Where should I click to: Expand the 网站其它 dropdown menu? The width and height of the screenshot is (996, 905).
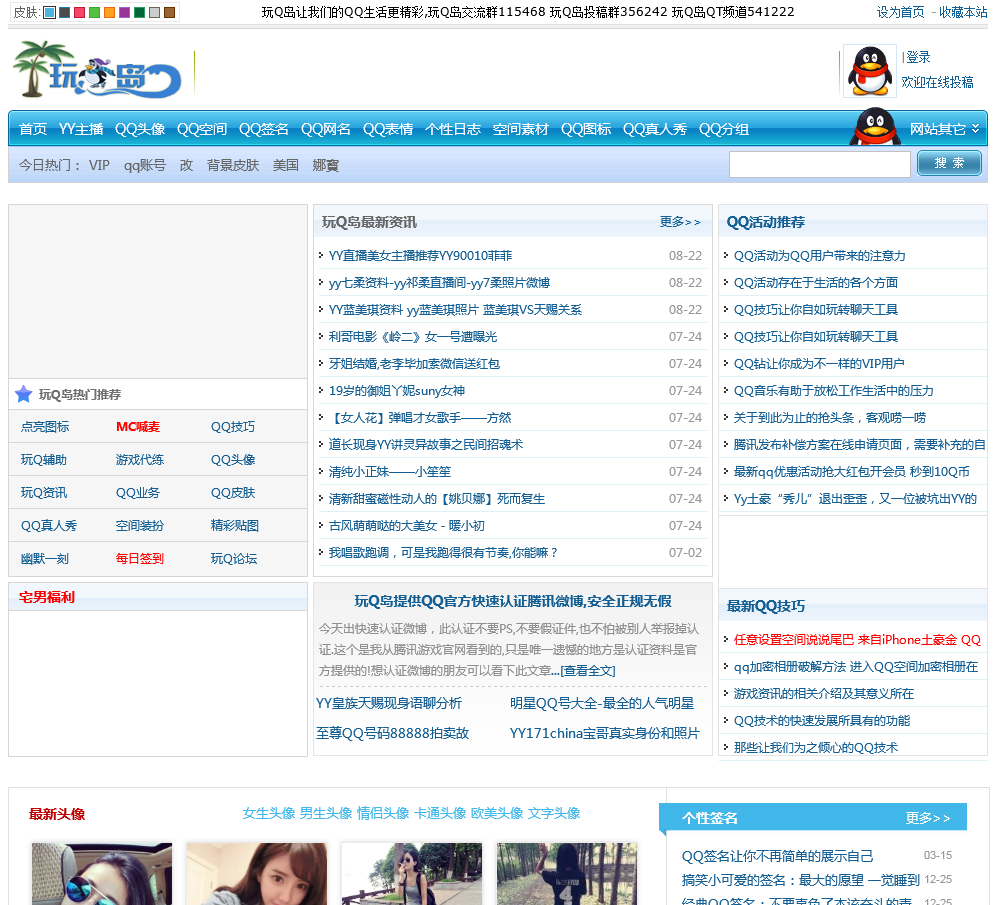click(943, 129)
